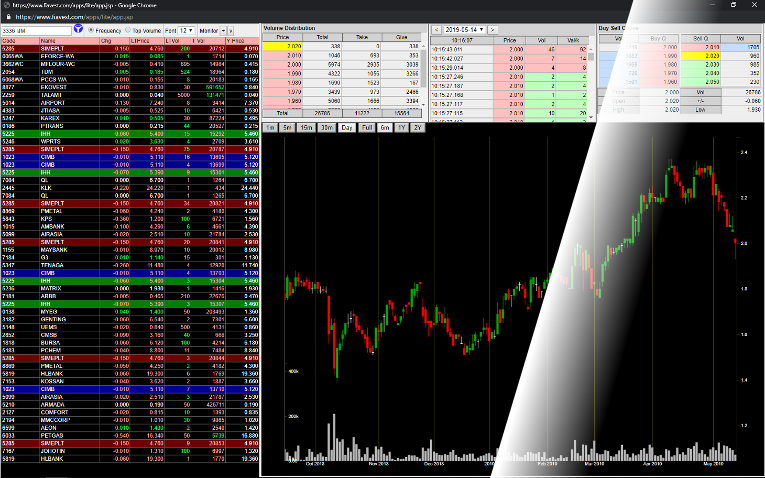Select the Frequency radio button
765x478 pixels.
point(91,30)
